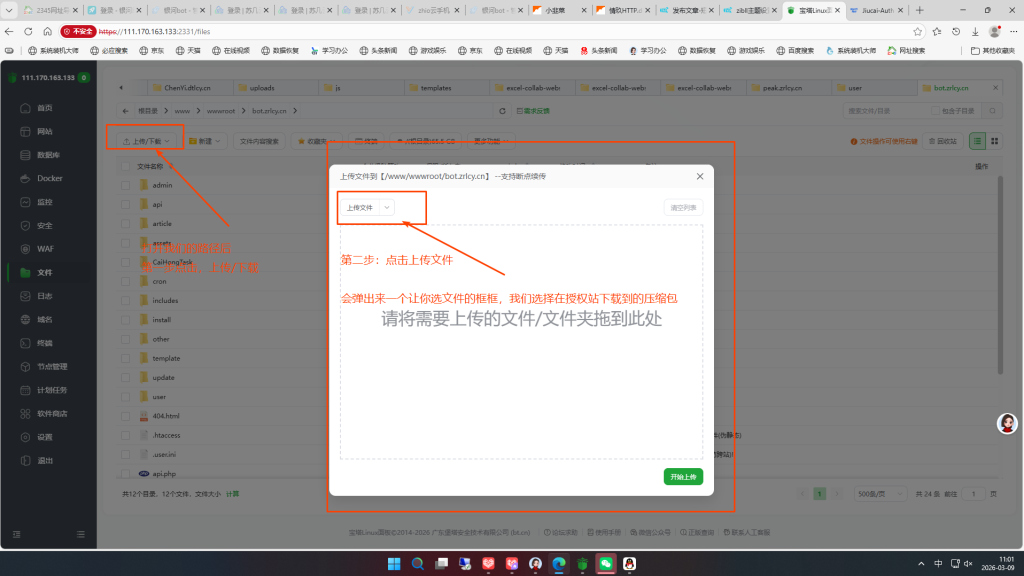This screenshot has width=1024, height=576.
Task: Tick the checkbox beside admin folder
Action: (x=126, y=185)
